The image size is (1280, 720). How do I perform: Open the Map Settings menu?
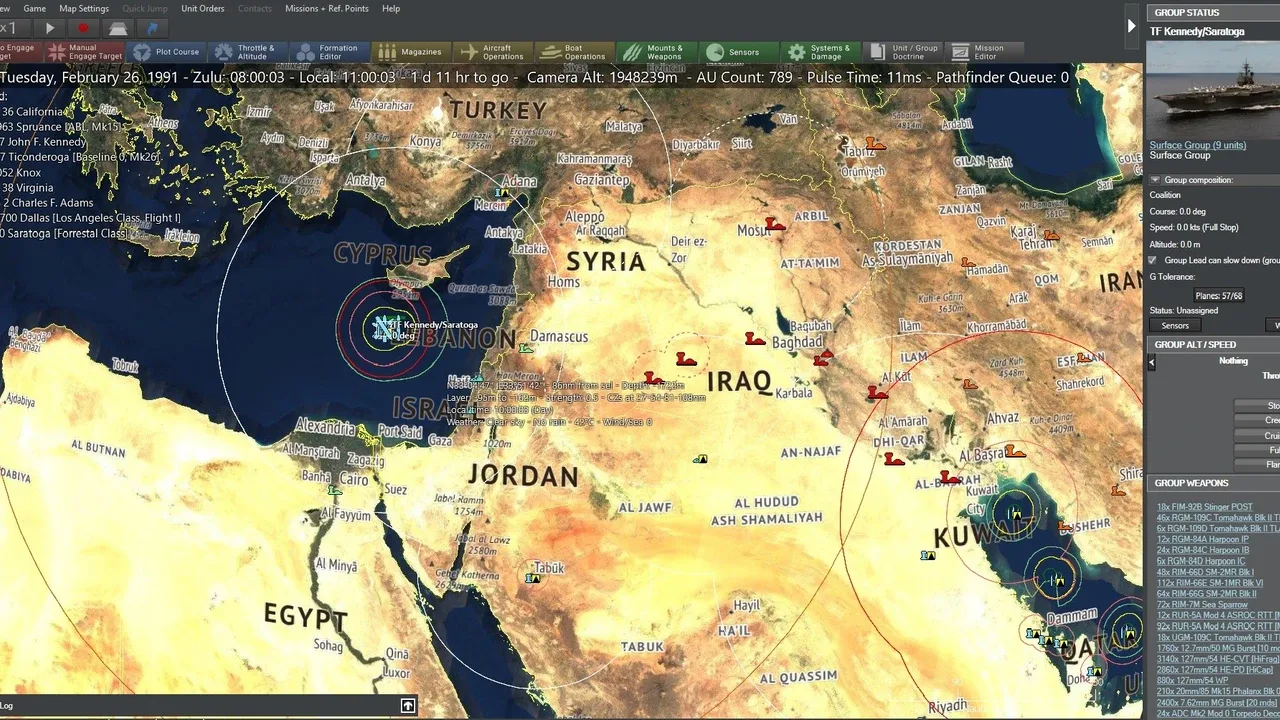84,8
